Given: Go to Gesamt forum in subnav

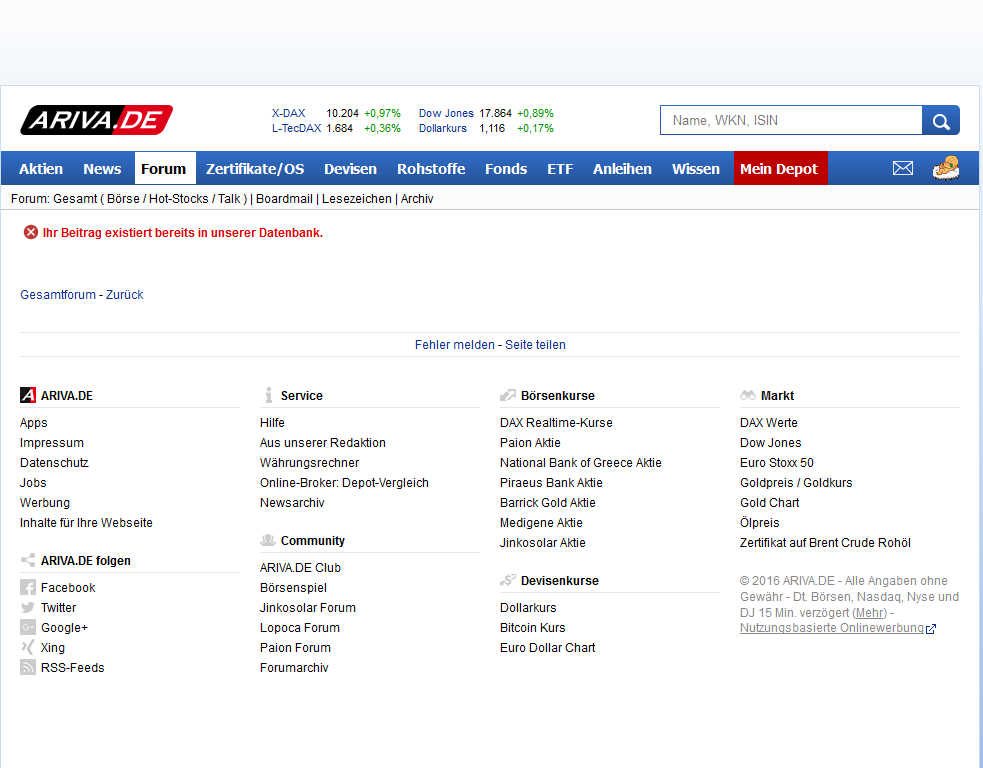Looking at the screenshot, I should (75, 199).
